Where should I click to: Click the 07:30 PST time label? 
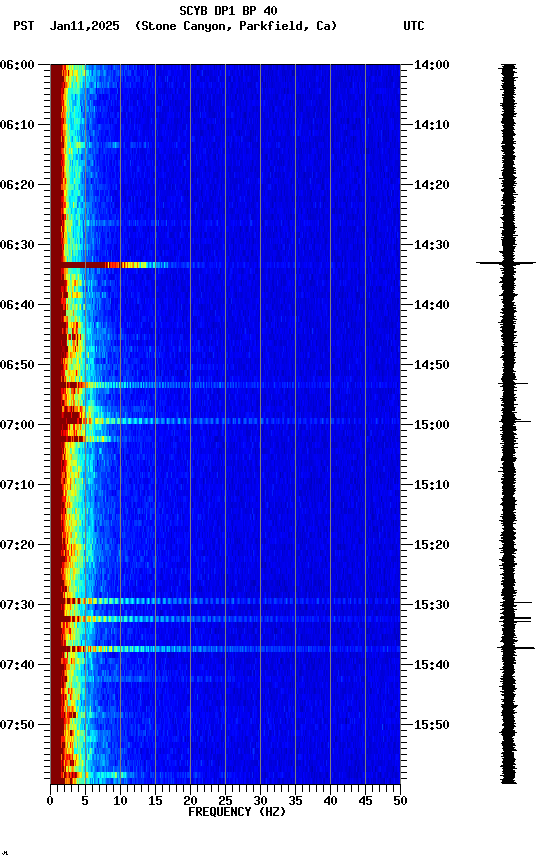(17, 605)
